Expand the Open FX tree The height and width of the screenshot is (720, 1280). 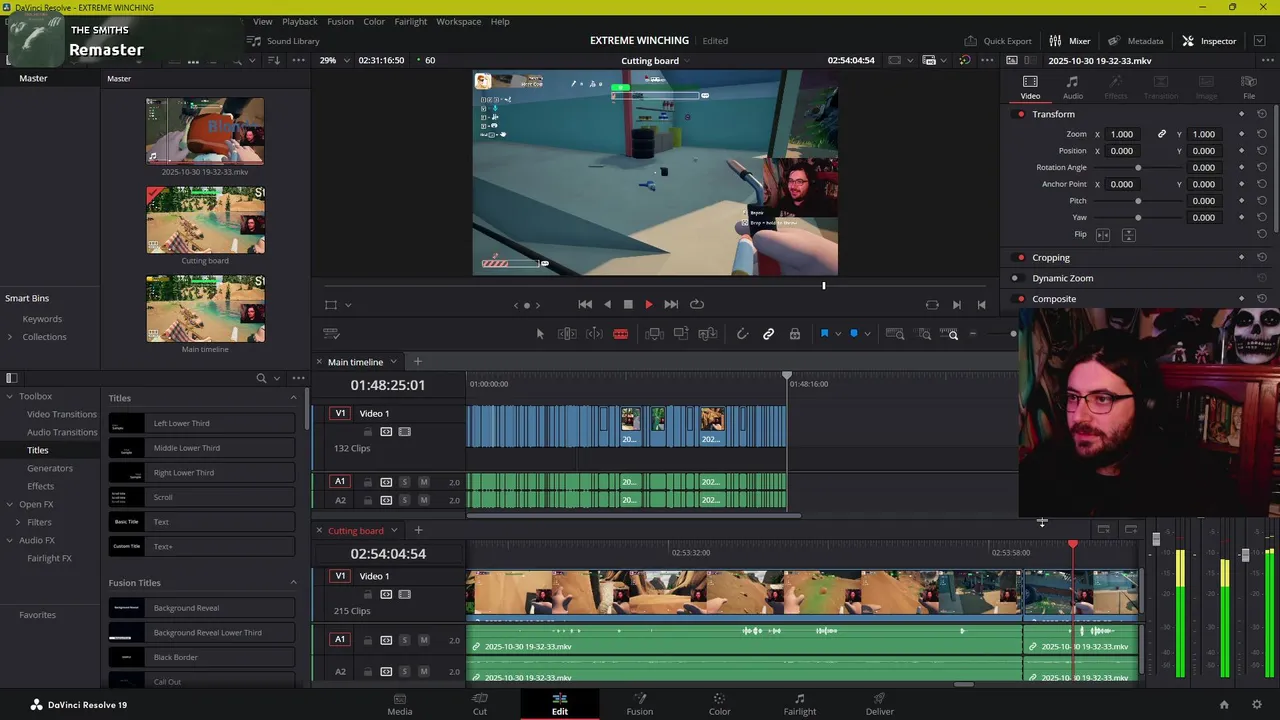pyautogui.click(x=10, y=505)
